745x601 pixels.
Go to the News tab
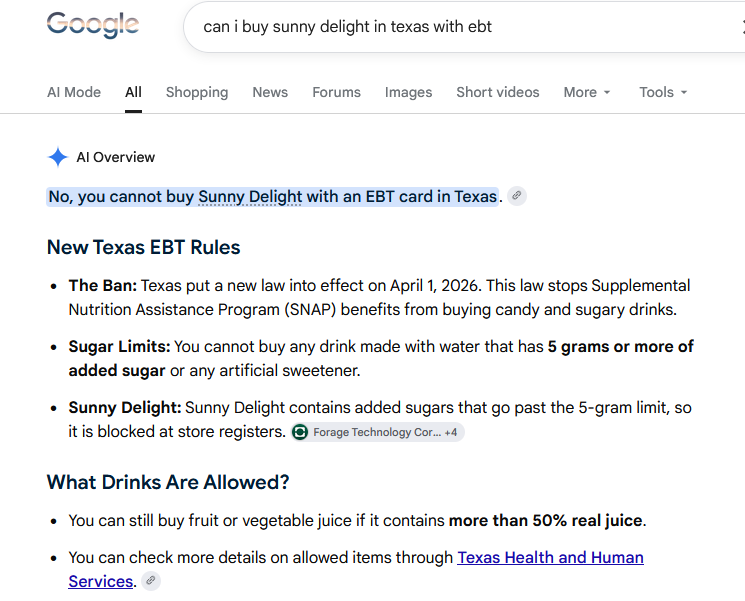pos(270,92)
